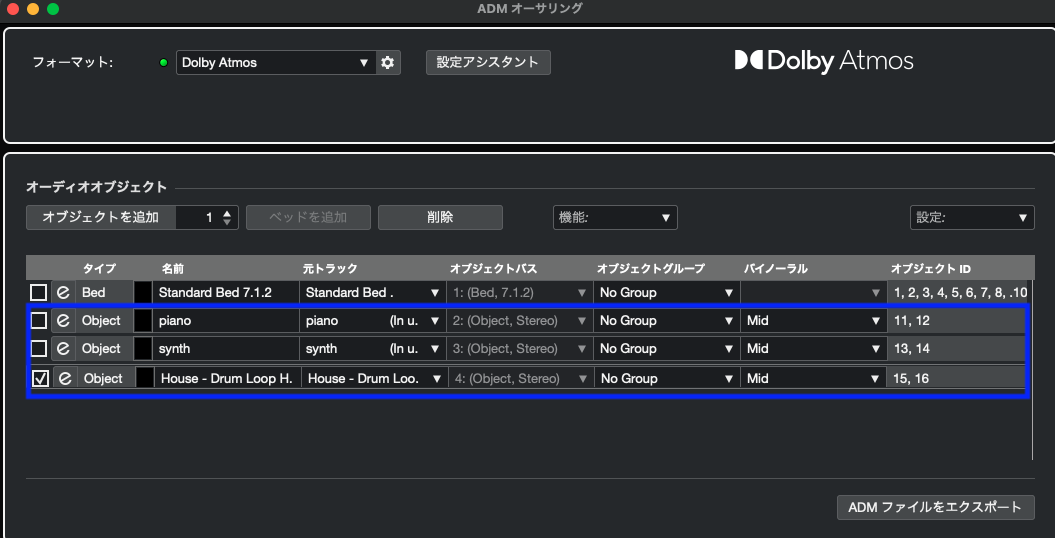Screen dimensions: 1055x538
Task: Click the タイプ column header
Action: click(x=100, y=269)
